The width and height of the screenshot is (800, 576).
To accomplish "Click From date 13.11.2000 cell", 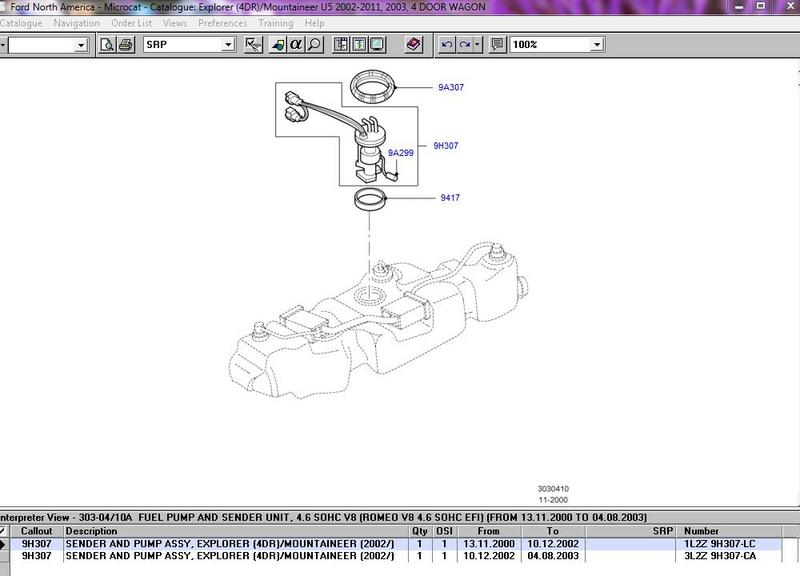I will [x=489, y=544].
